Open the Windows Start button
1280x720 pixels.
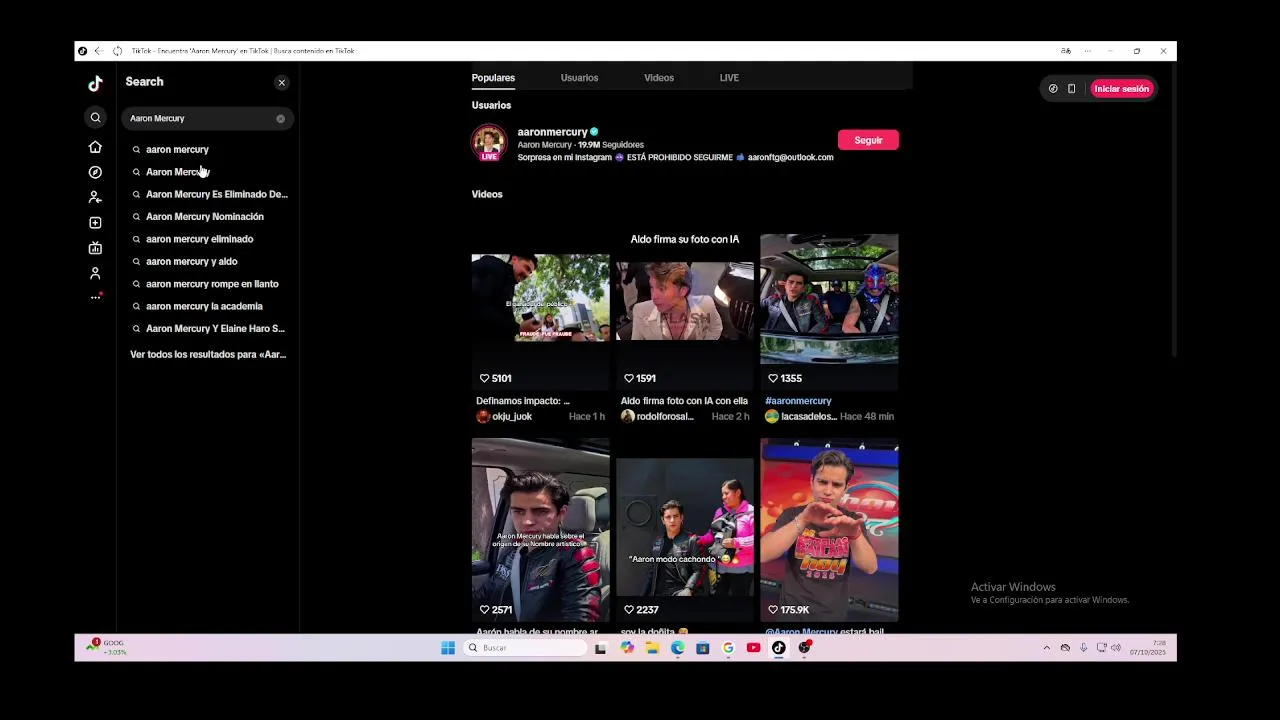[x=448, y=648]
